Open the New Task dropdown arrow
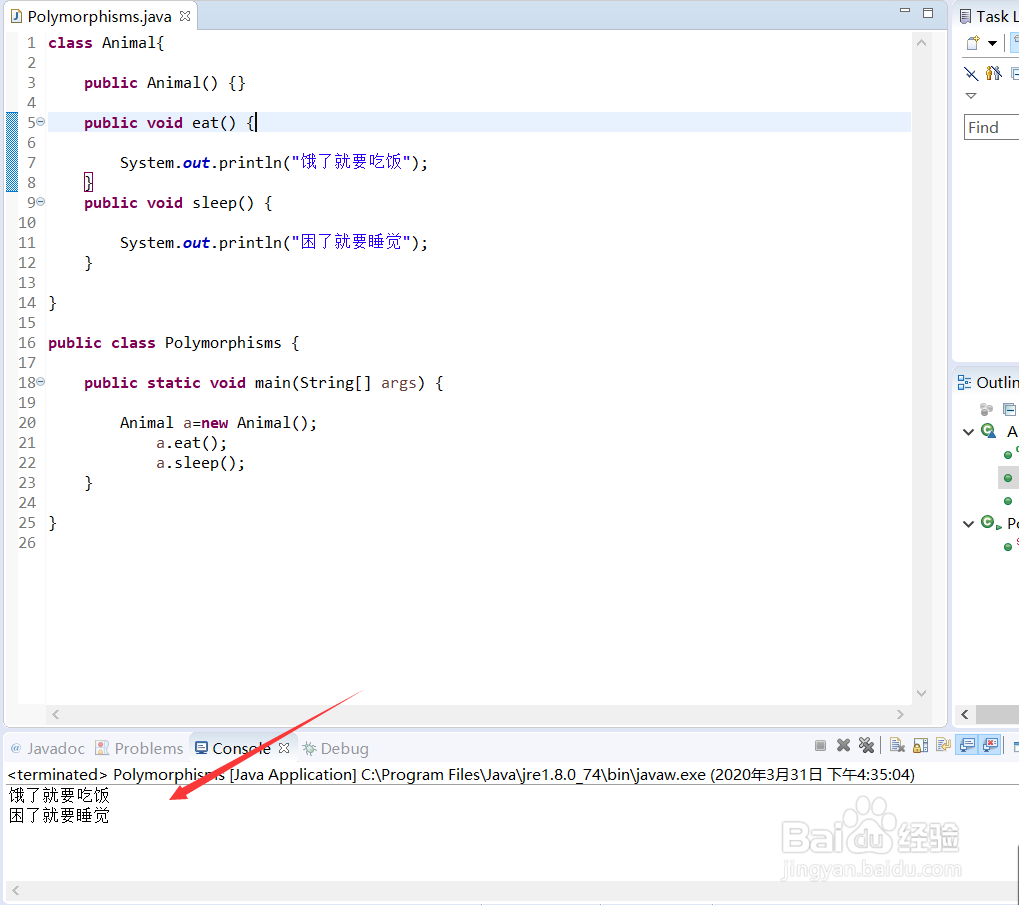The width and height of the screenshot is (1019, 905). click(992, 44)
